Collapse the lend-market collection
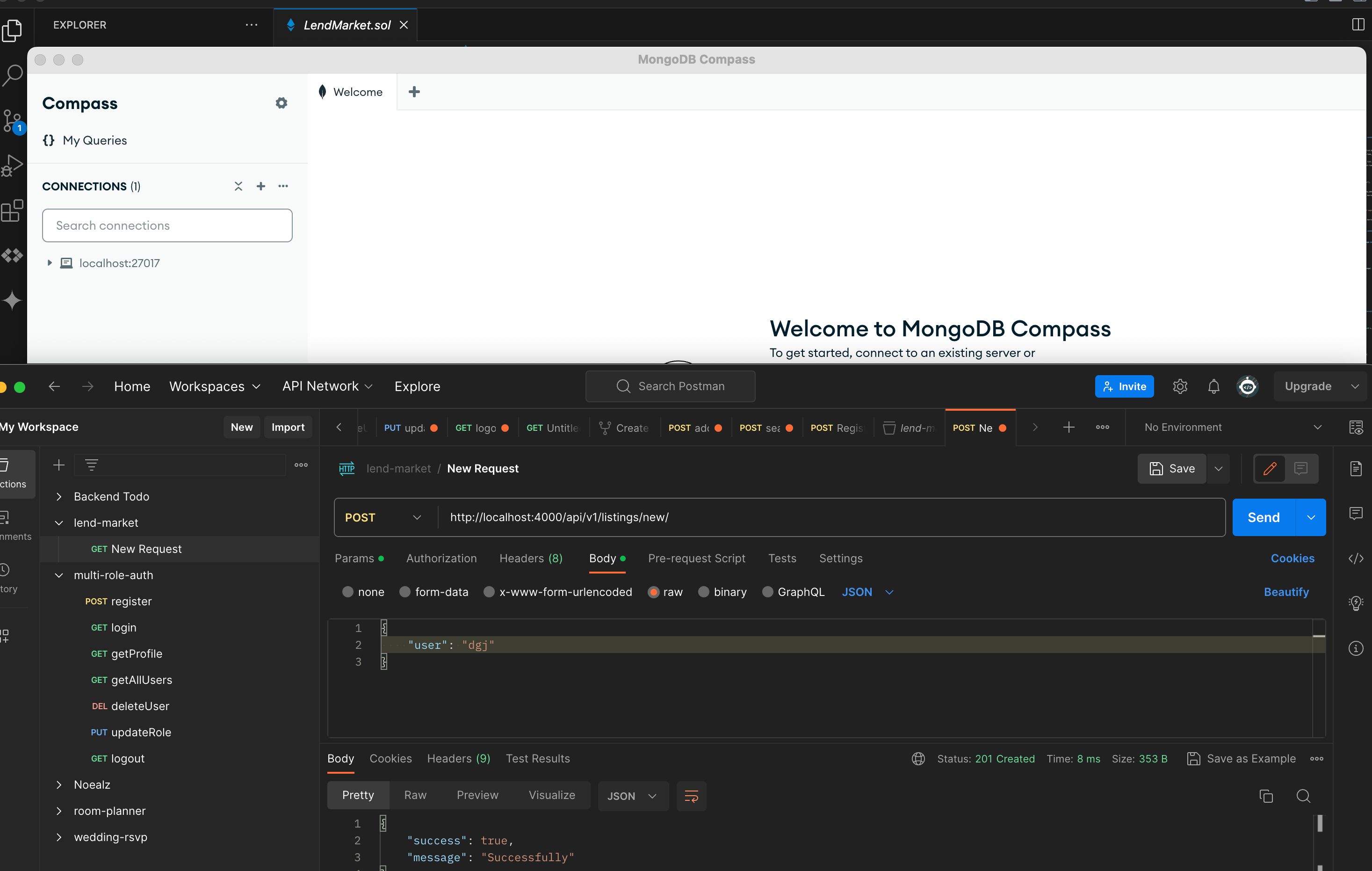This screenshot has height=871, width=1372. pyautogui.click(x=58, y=523)
